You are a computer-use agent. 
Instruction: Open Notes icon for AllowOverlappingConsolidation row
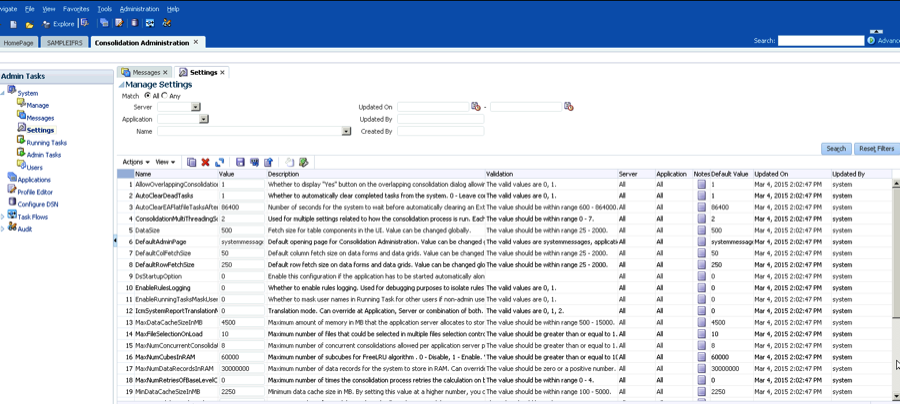tap(701, 185)
